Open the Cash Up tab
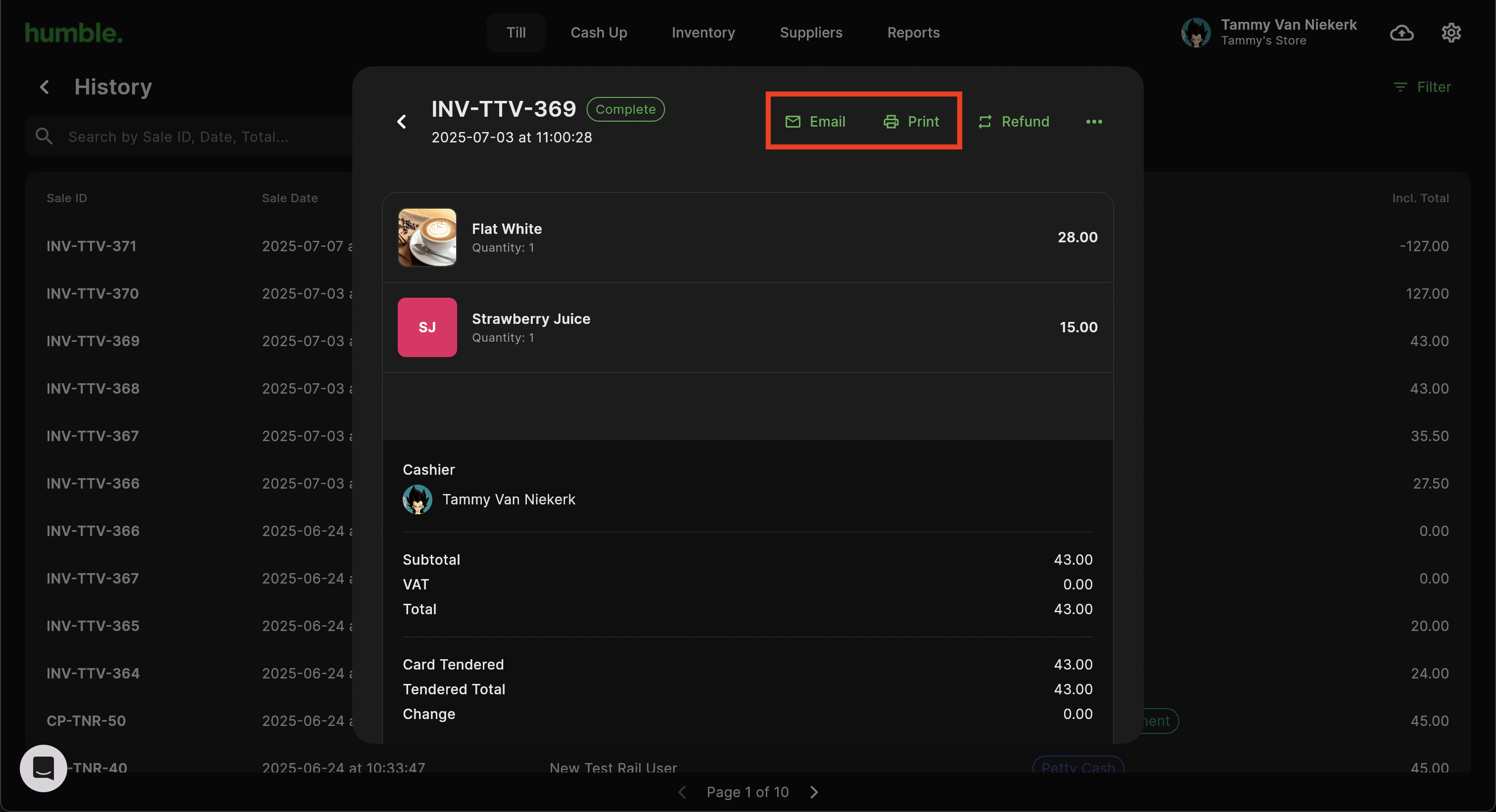This screenshot has width=1496, height=812. pos(599,33)
